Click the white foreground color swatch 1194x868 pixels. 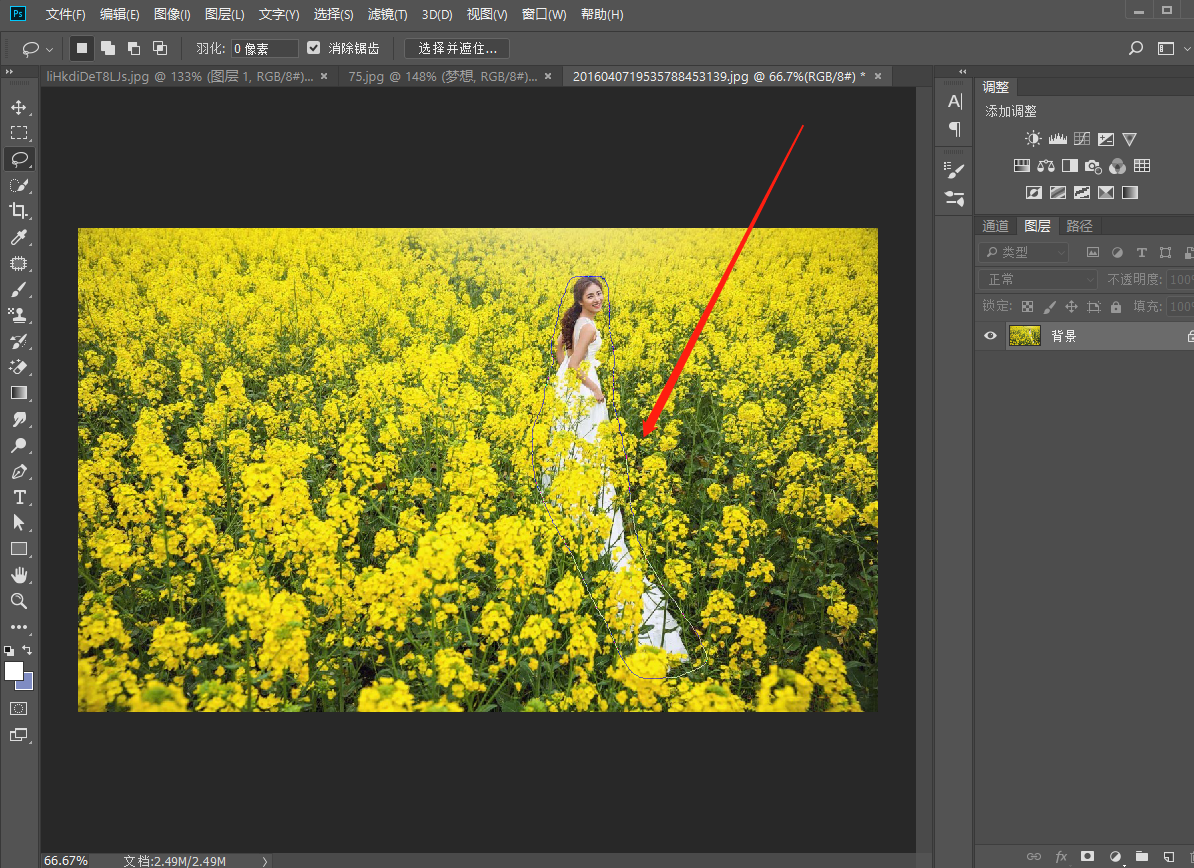coord(14,671)
